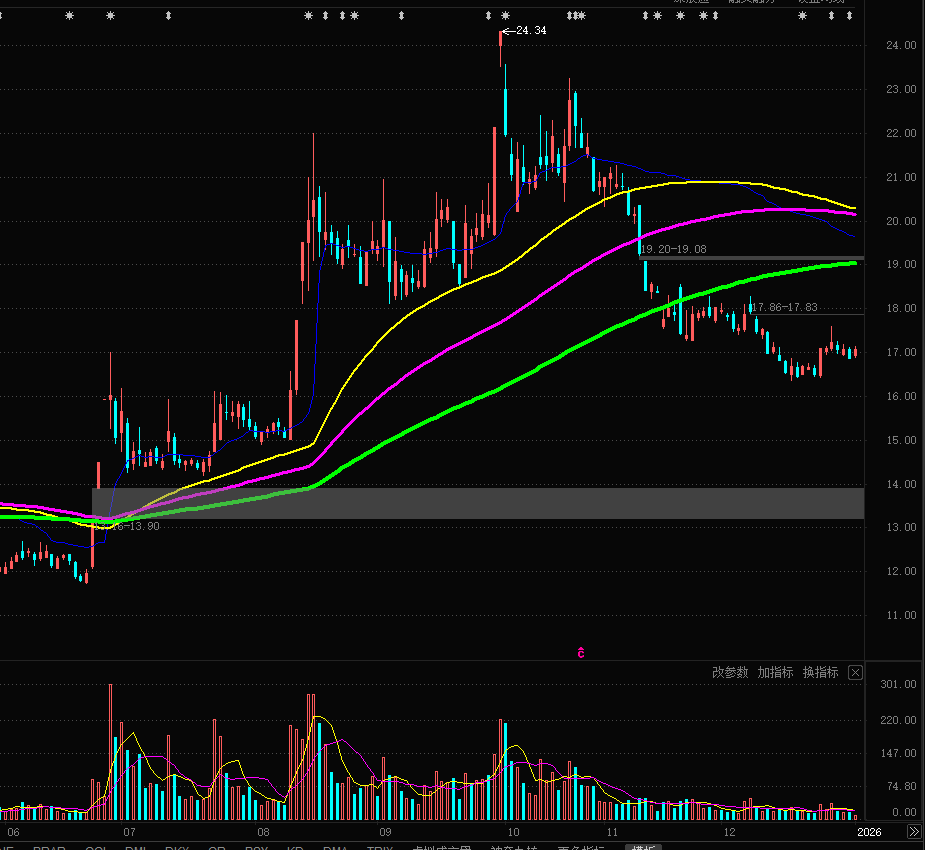Click 换指标 to switch the indicator
The width and height of the screenshot is (925, 850).
coord(820,673)
